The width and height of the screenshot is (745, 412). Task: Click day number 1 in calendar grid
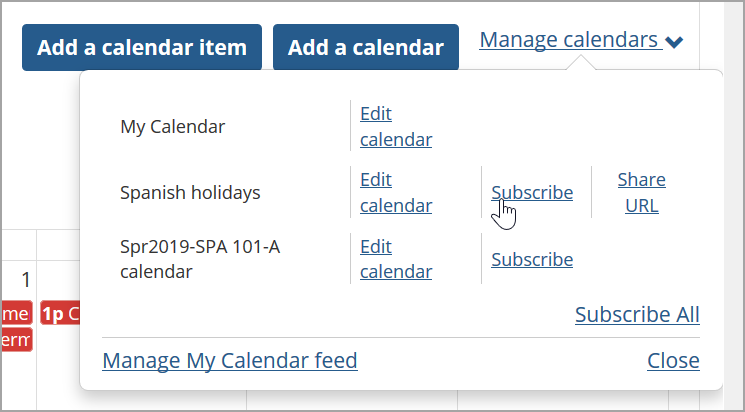coord(26,280)
